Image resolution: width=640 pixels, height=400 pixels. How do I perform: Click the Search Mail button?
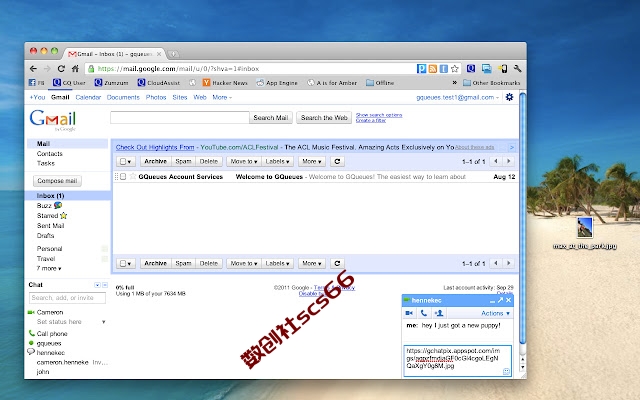(271, 118)
